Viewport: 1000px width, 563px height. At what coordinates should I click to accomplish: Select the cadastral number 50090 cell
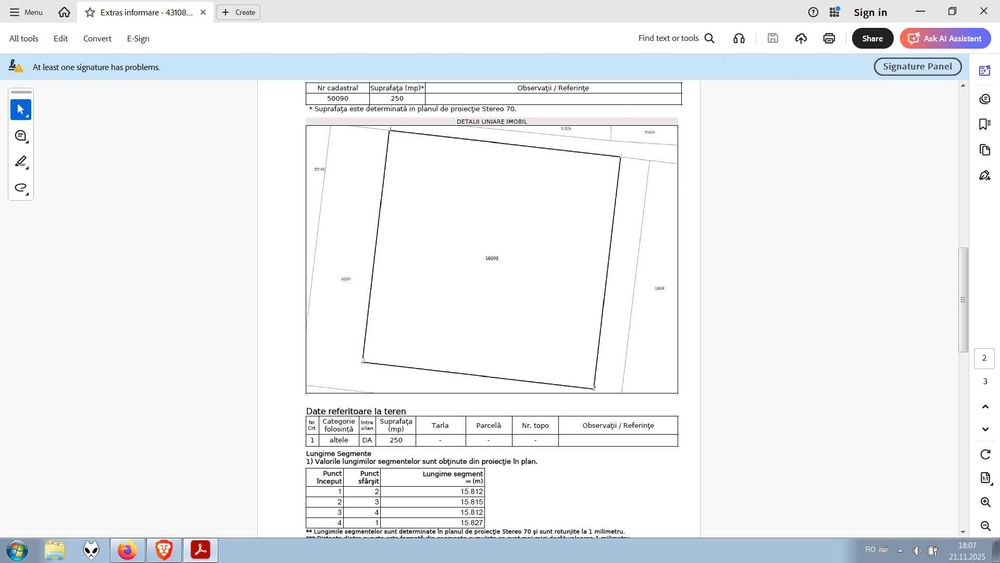[337, 99]
